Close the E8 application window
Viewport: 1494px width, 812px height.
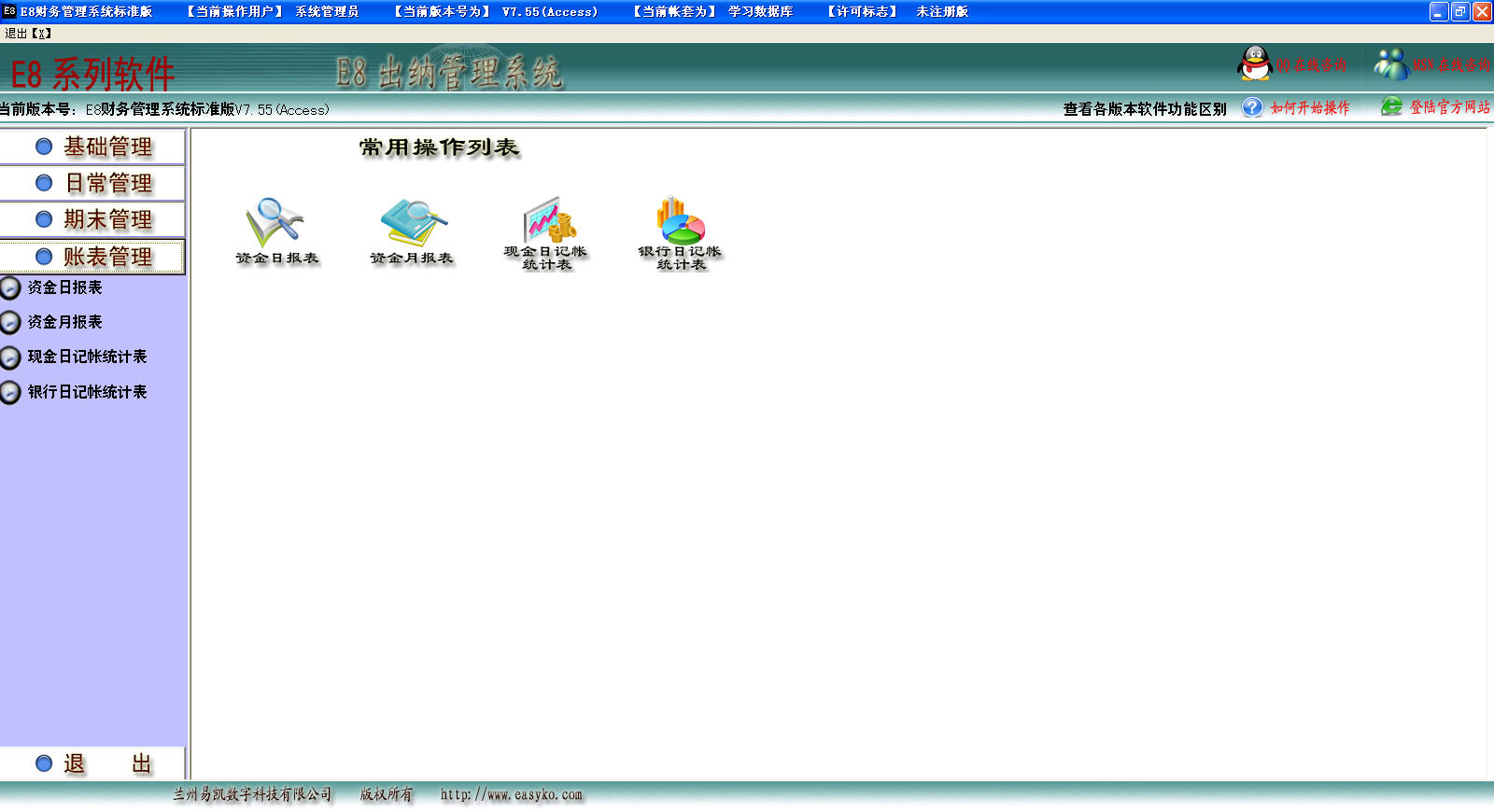1482,11
